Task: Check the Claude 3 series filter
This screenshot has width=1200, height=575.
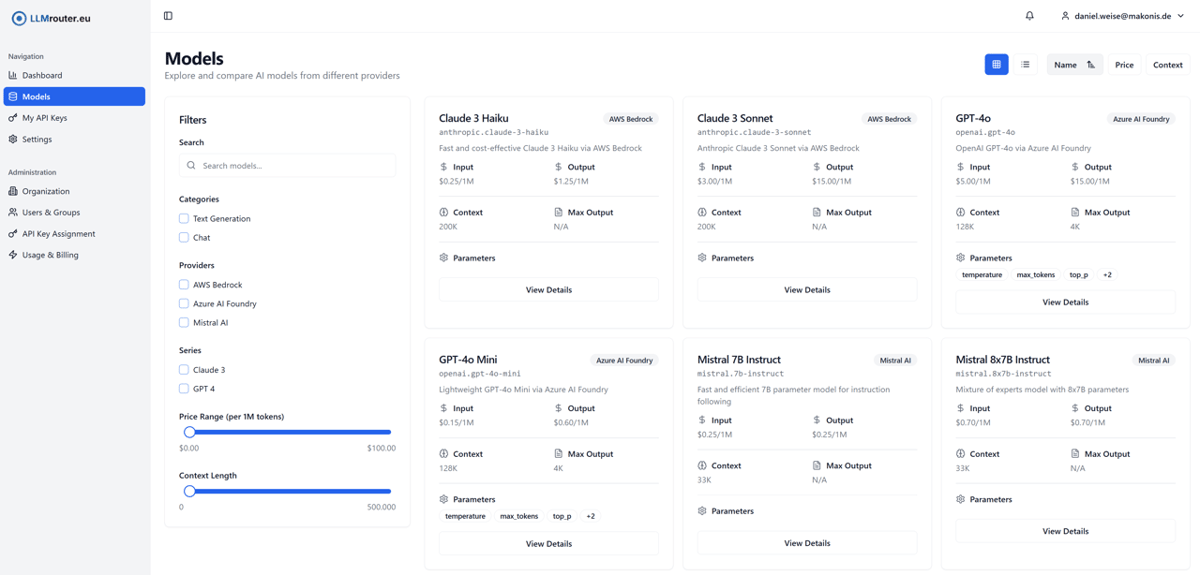Action: click(x=184, y=370)
